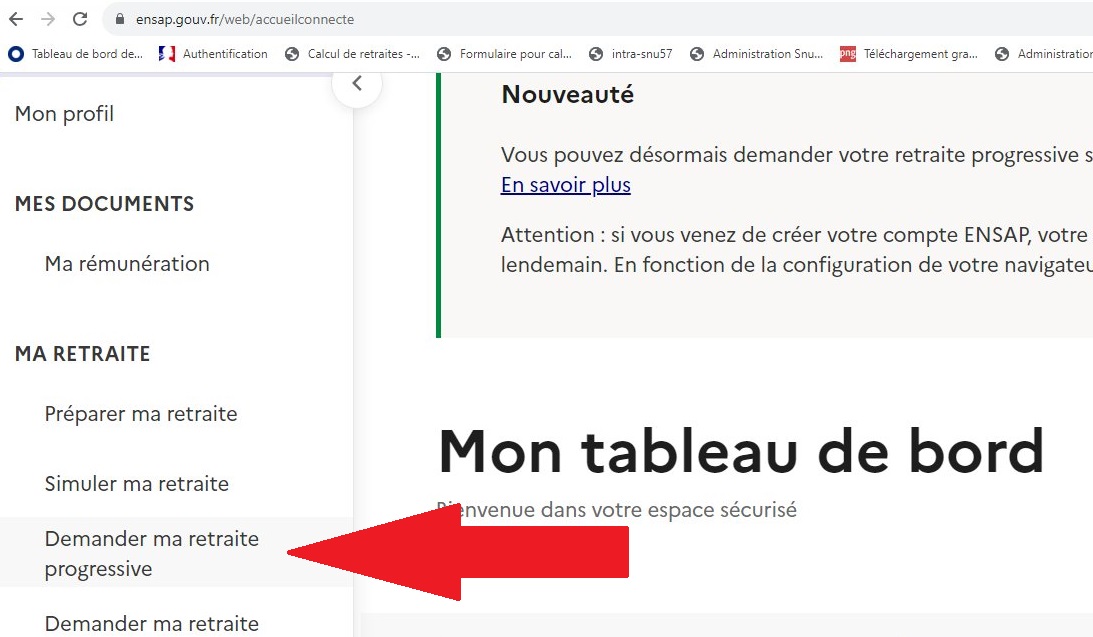
Task: Open the En savoir plus link
Action: [x=565, y=184]
